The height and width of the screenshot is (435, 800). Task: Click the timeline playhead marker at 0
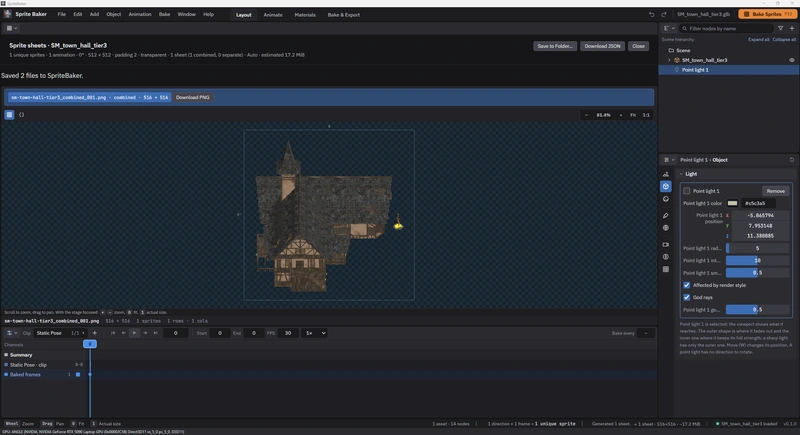[x=90, y=344]
